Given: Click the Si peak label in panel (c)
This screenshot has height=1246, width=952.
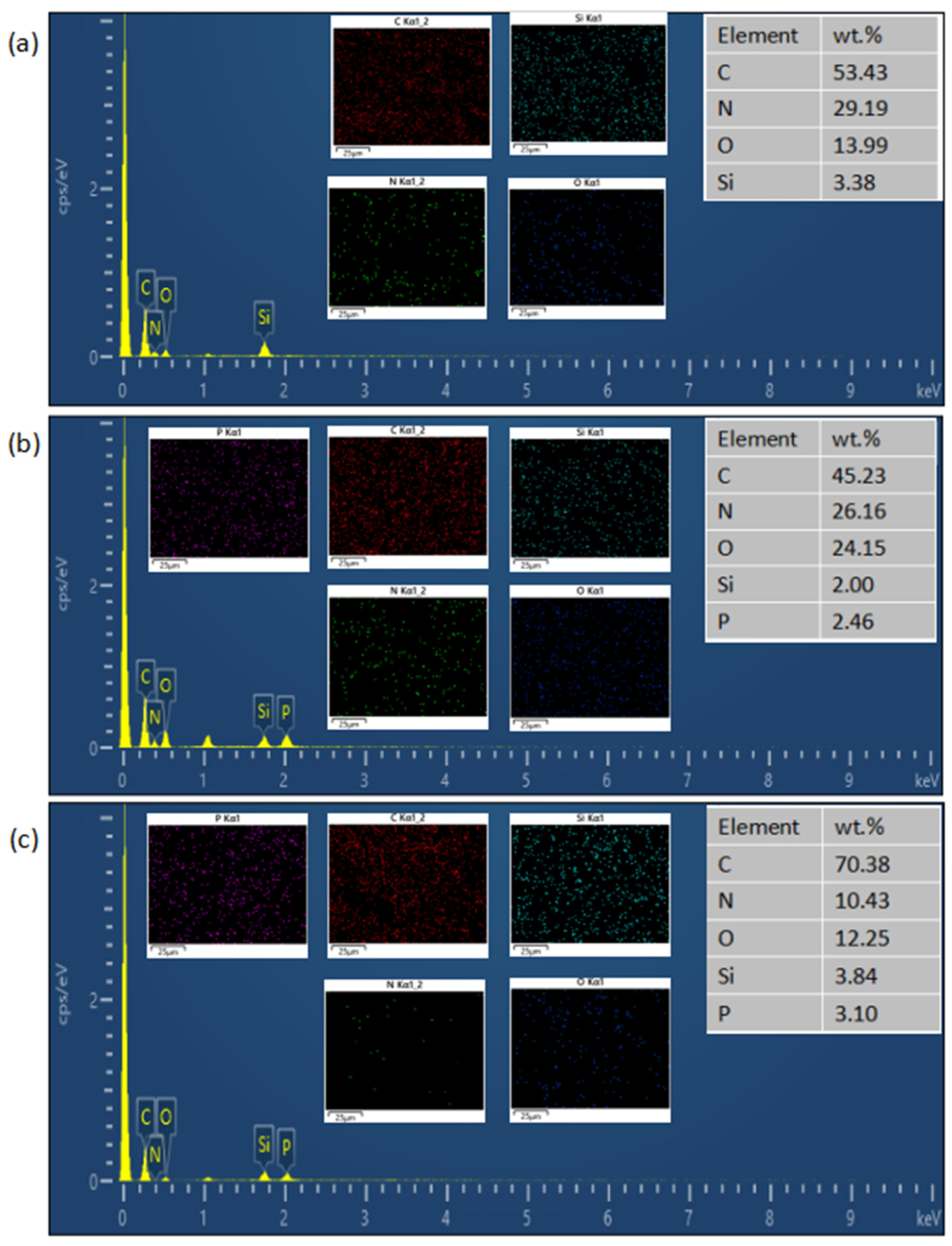Looking at the screenshot, I should click(264, 1144).
